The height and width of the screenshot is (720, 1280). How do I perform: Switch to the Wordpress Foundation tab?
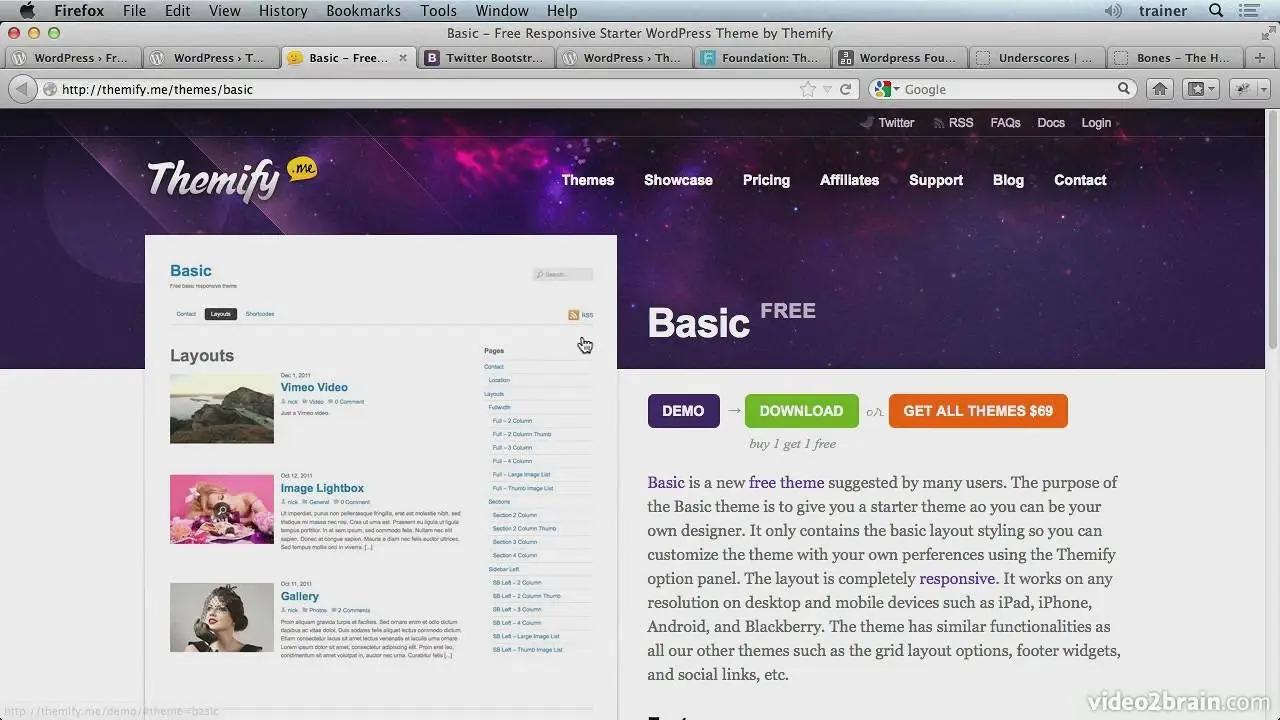coord(900,58)
